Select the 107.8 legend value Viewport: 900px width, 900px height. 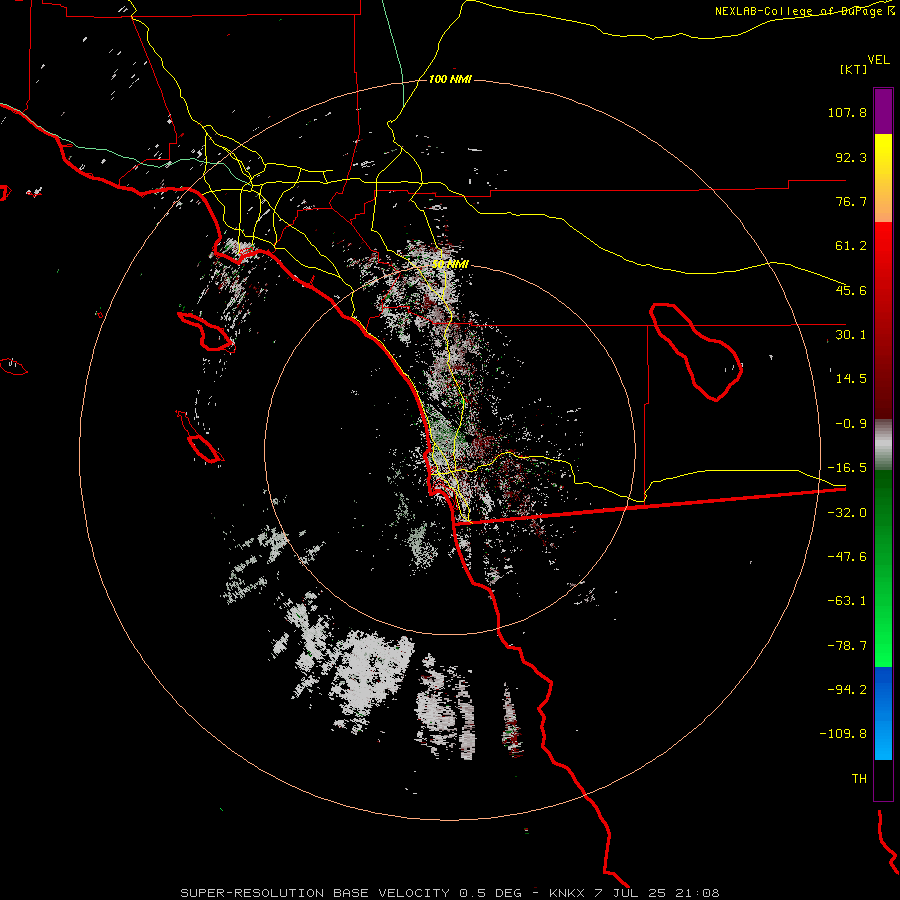click(847, 112)
